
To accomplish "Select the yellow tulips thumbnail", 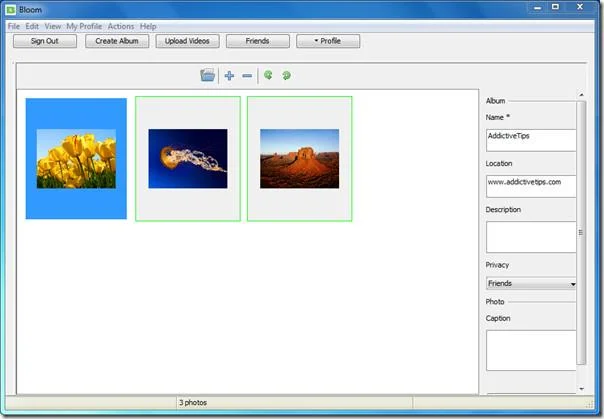I will (x=76, y=159).
